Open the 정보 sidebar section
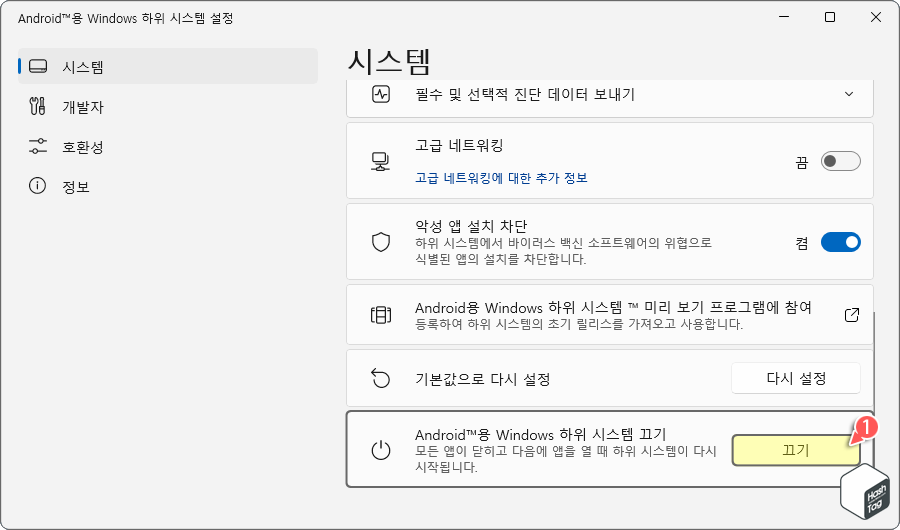The height and width of the screenshot is (530, 900). 168,187
